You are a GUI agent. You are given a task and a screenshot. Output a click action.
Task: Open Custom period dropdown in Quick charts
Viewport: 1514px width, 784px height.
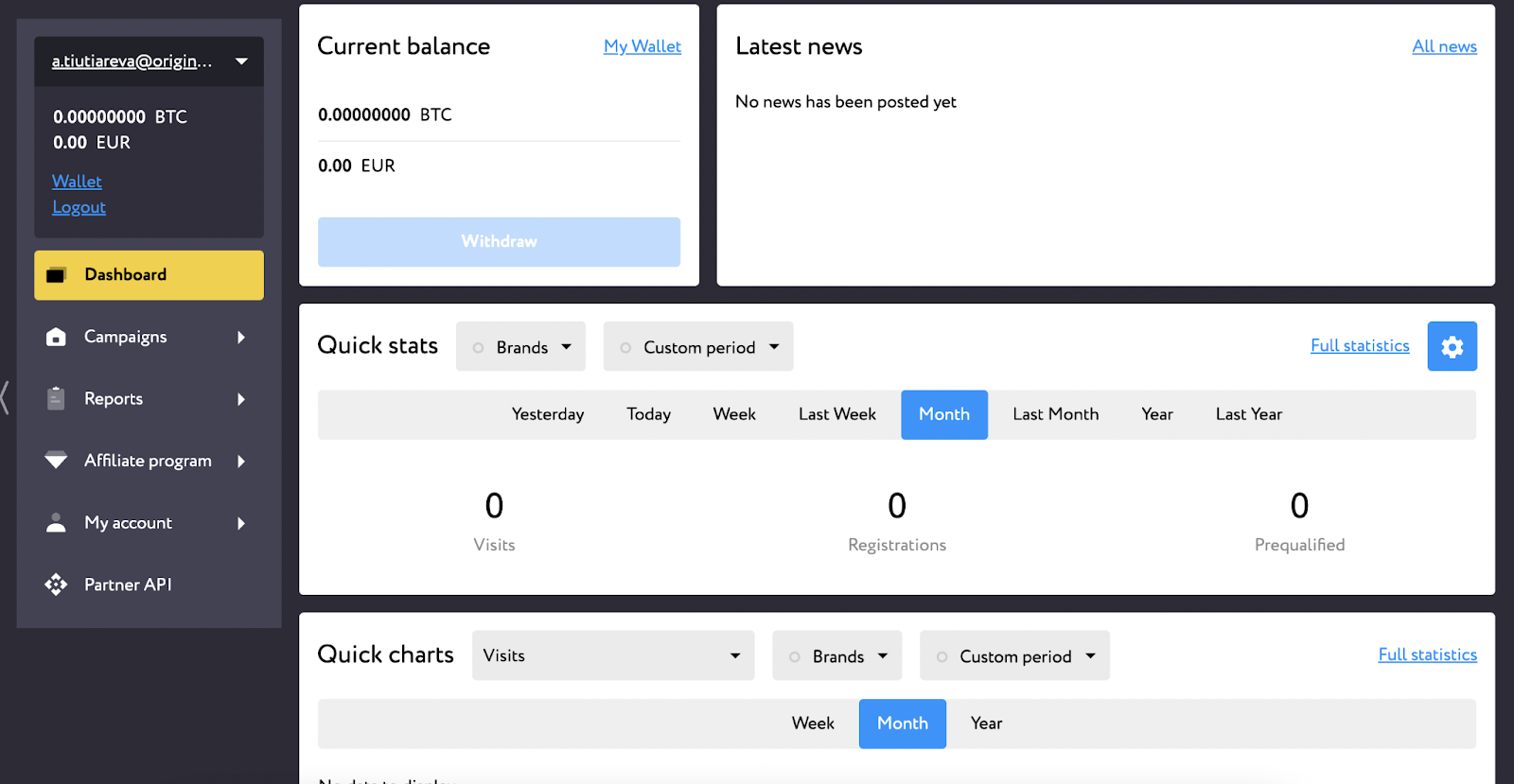tap(1014, 656)
